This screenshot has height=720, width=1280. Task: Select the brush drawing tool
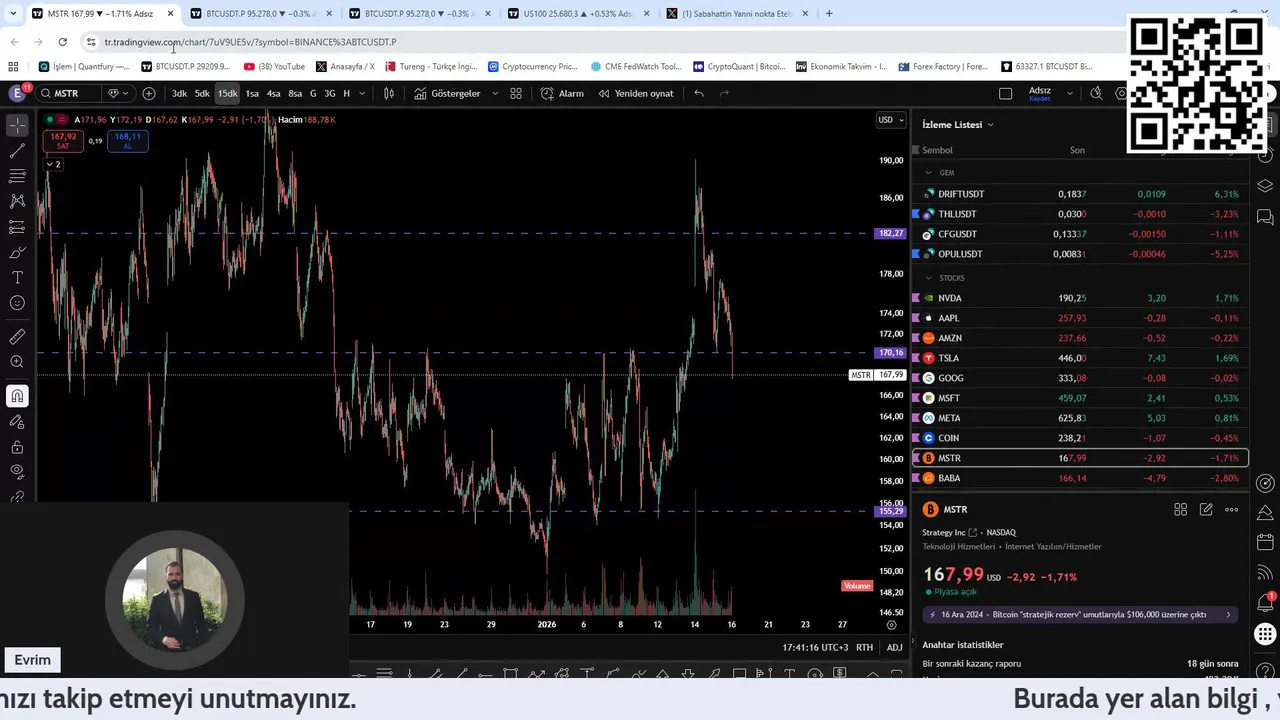pos(17,252)
